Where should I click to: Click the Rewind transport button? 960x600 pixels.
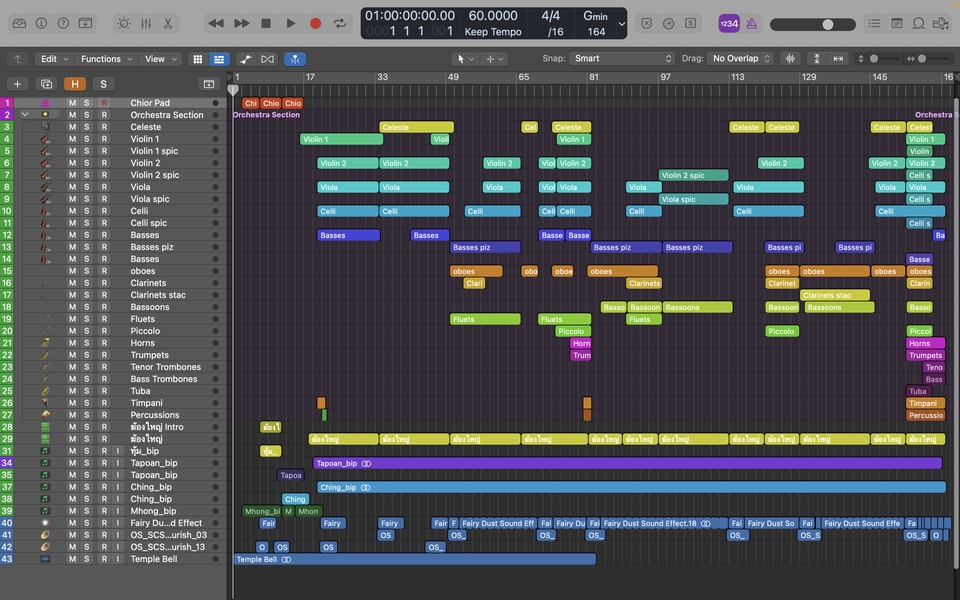click(216, 23)
